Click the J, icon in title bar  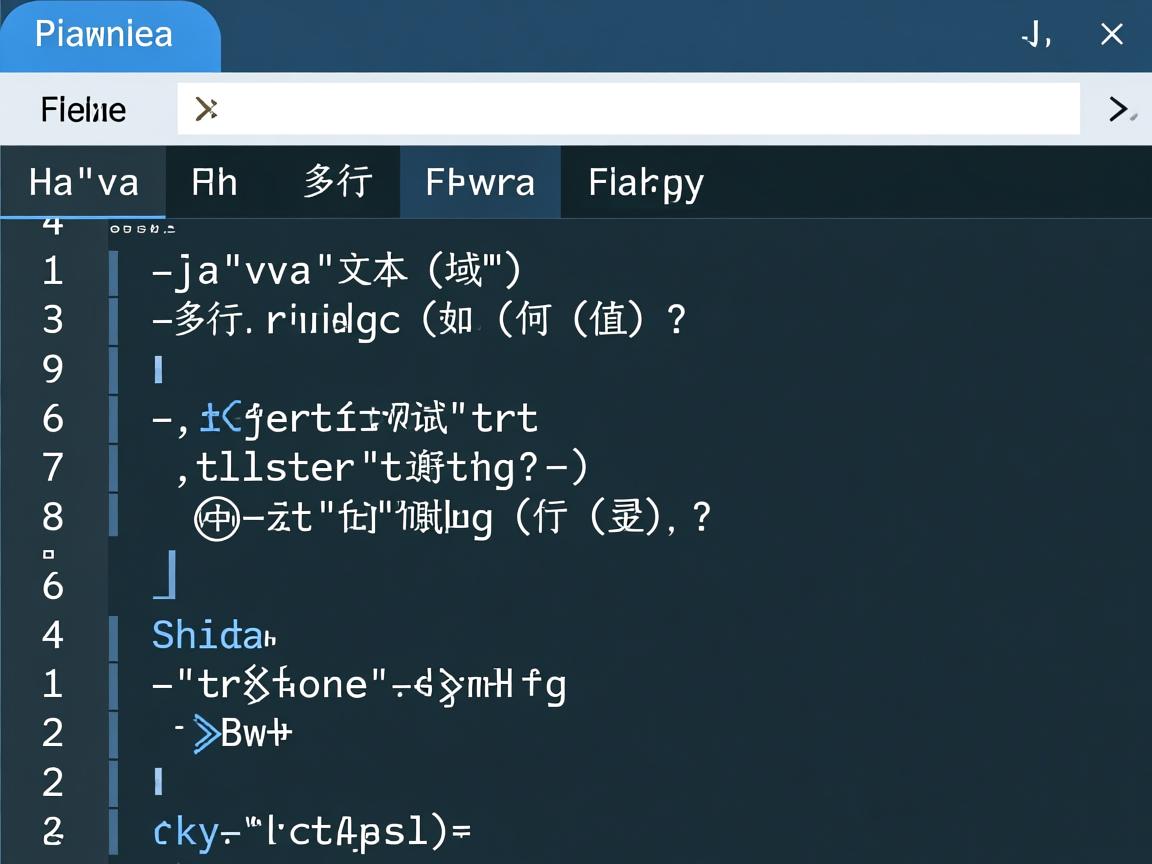point(1036,35)
